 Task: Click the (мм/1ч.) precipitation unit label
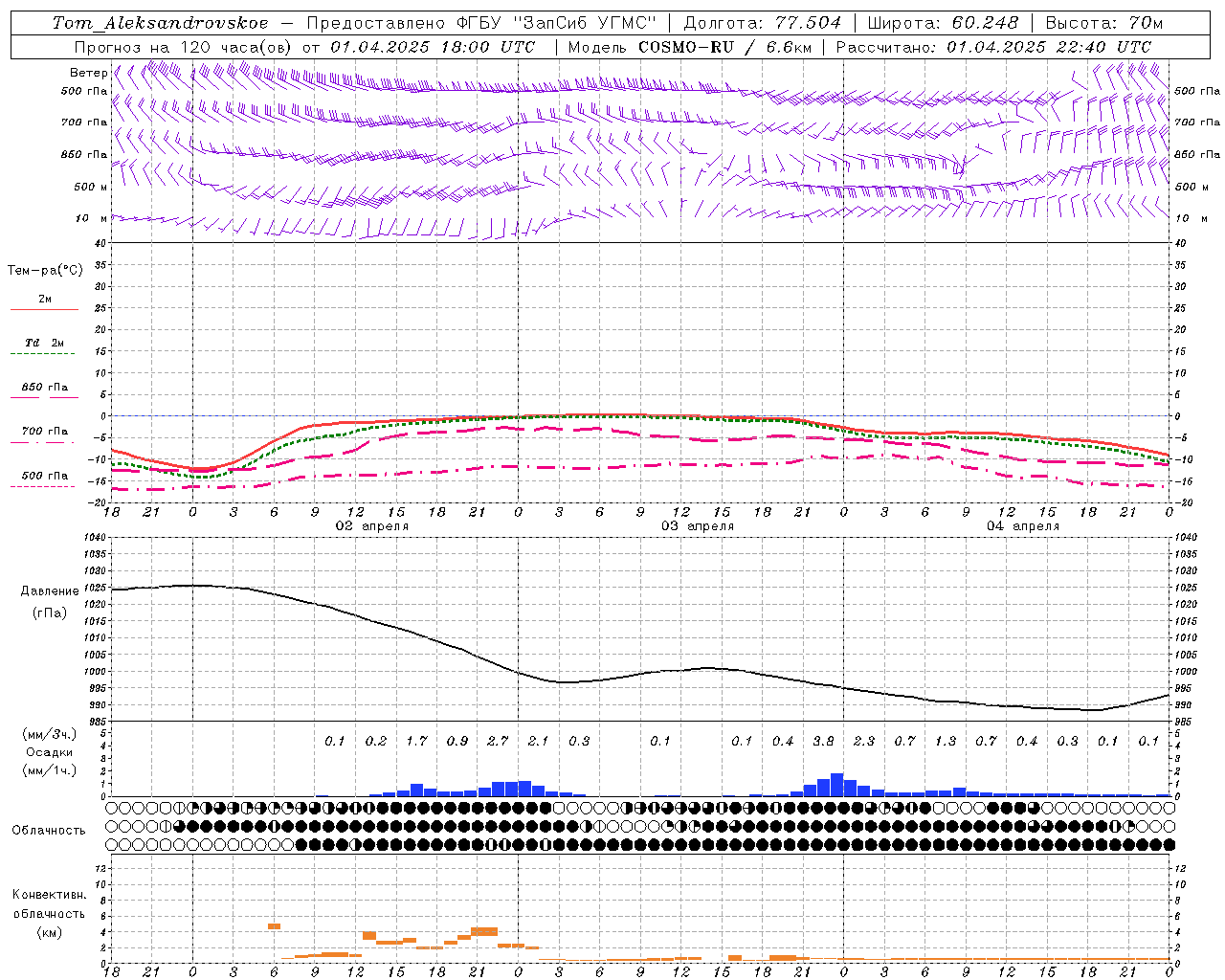50,770
